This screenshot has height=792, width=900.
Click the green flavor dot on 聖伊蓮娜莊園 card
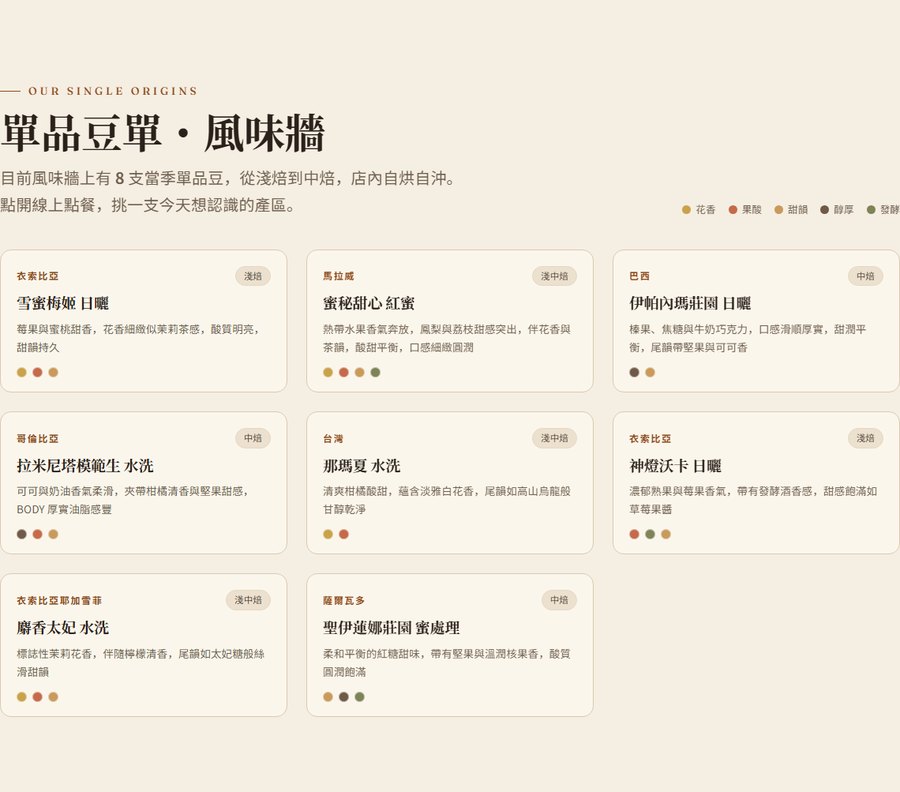[359, 697]
